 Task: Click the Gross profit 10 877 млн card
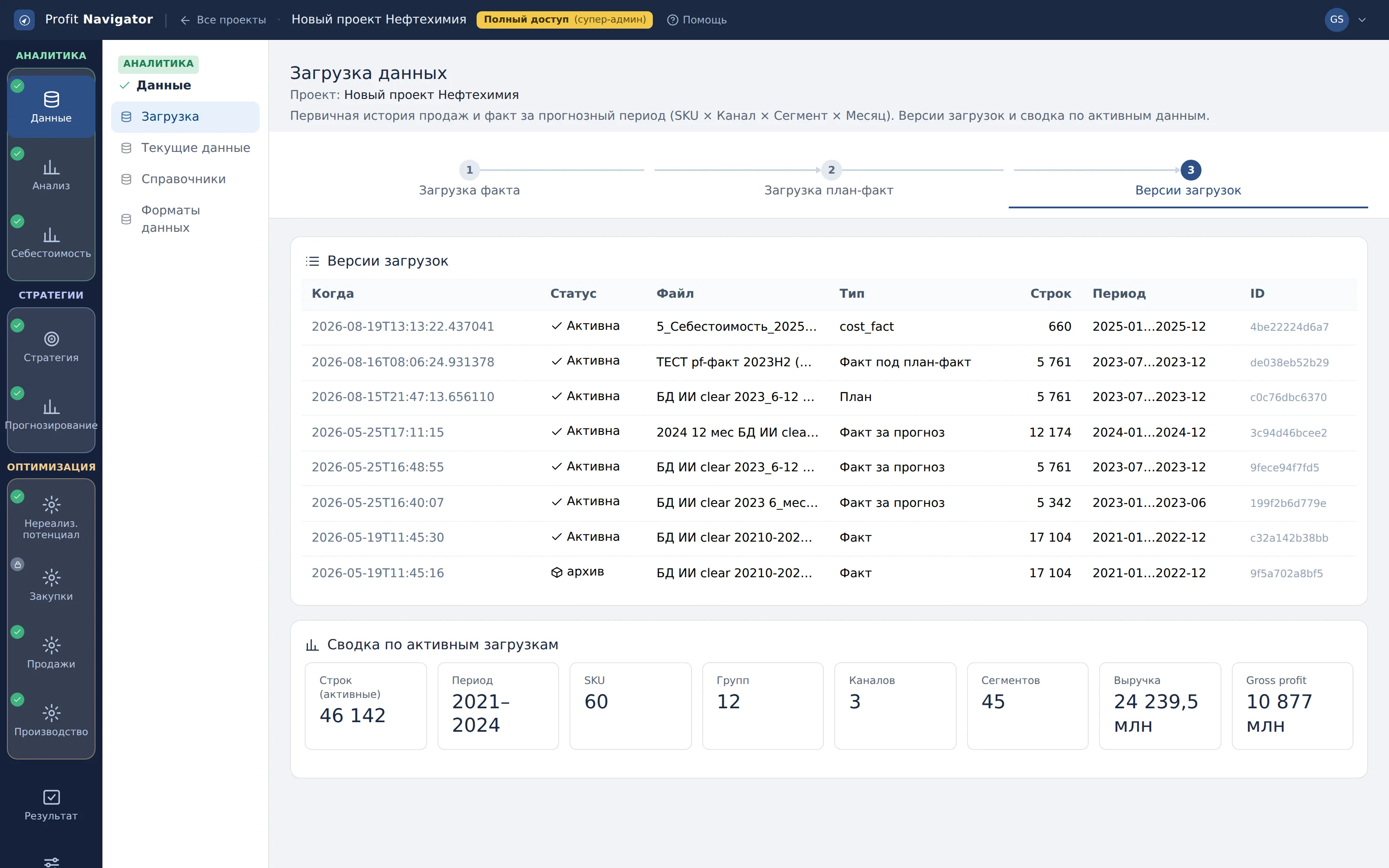click(x=1292, y=706)
